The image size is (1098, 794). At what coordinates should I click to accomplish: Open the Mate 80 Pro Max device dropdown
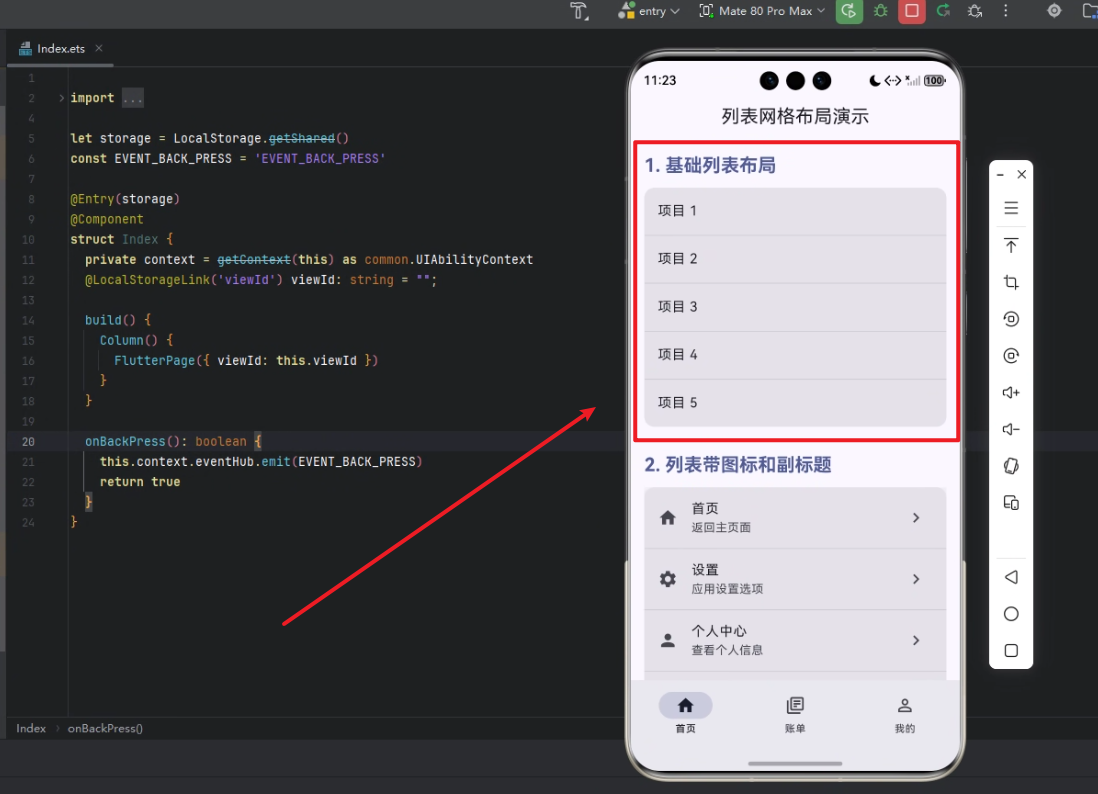tap(763, 11)
